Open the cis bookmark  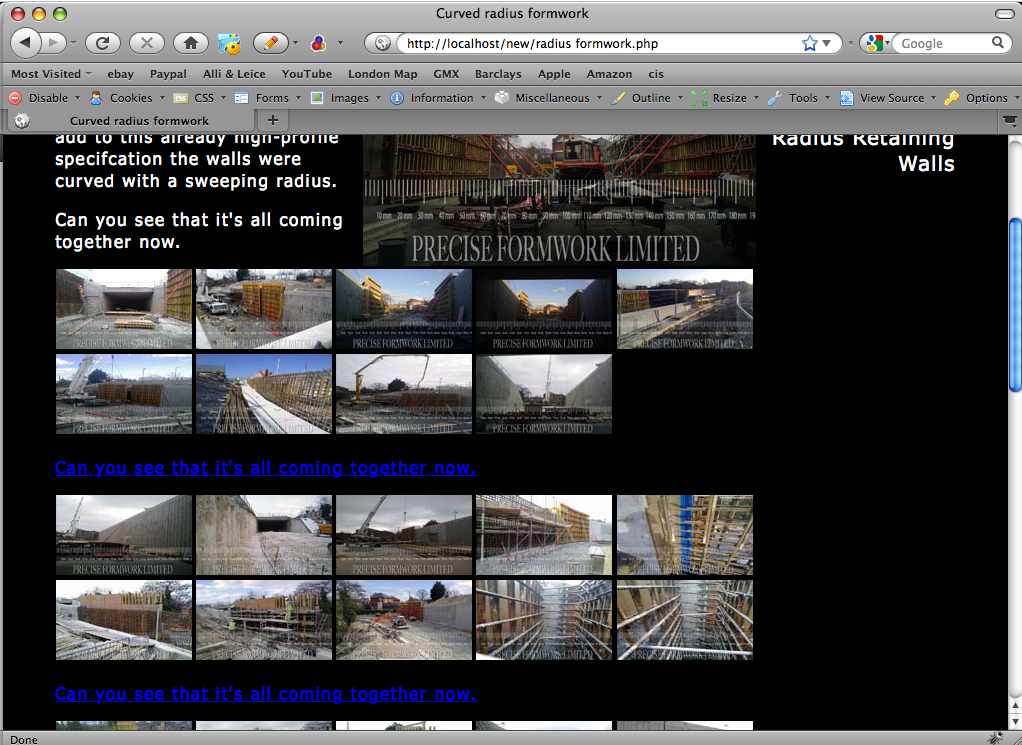pos(656,74)
